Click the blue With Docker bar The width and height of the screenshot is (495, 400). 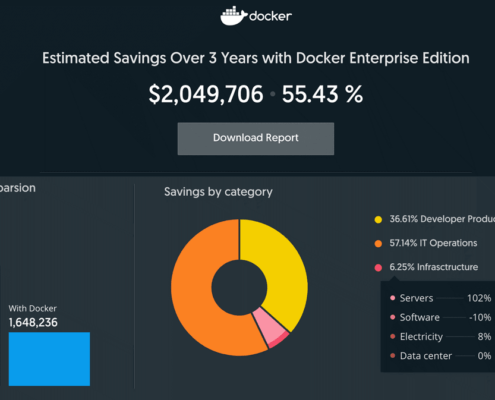pos(49,359)
